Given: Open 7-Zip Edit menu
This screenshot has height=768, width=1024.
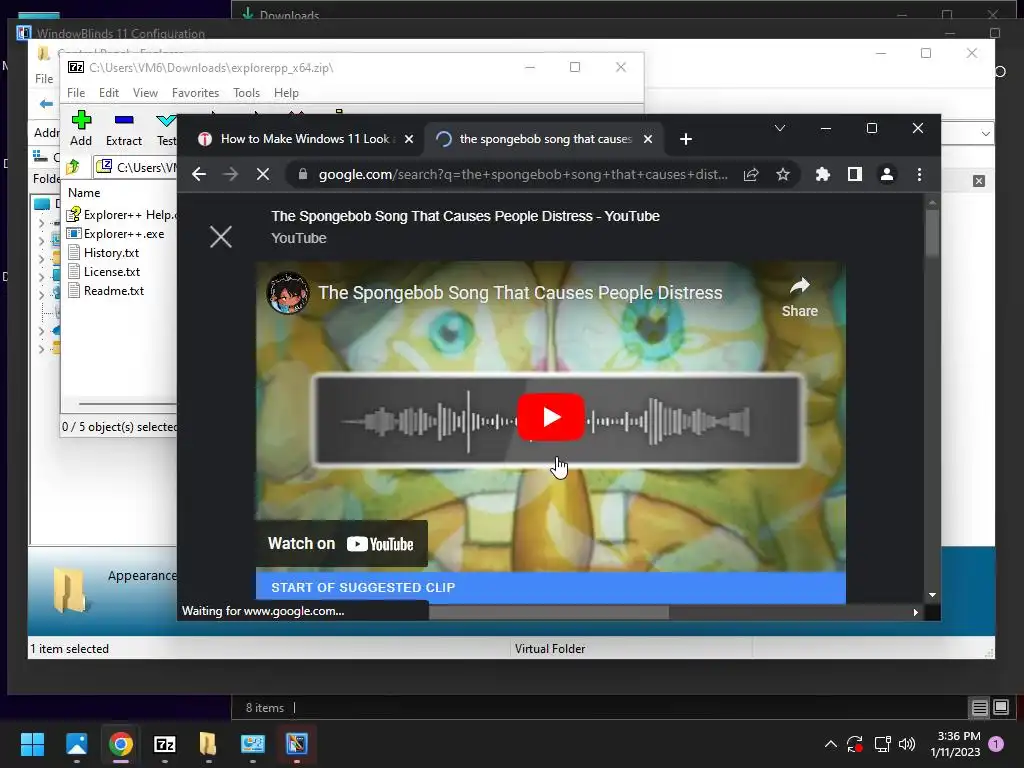Looking at the screenshot, I should [108, 93].
